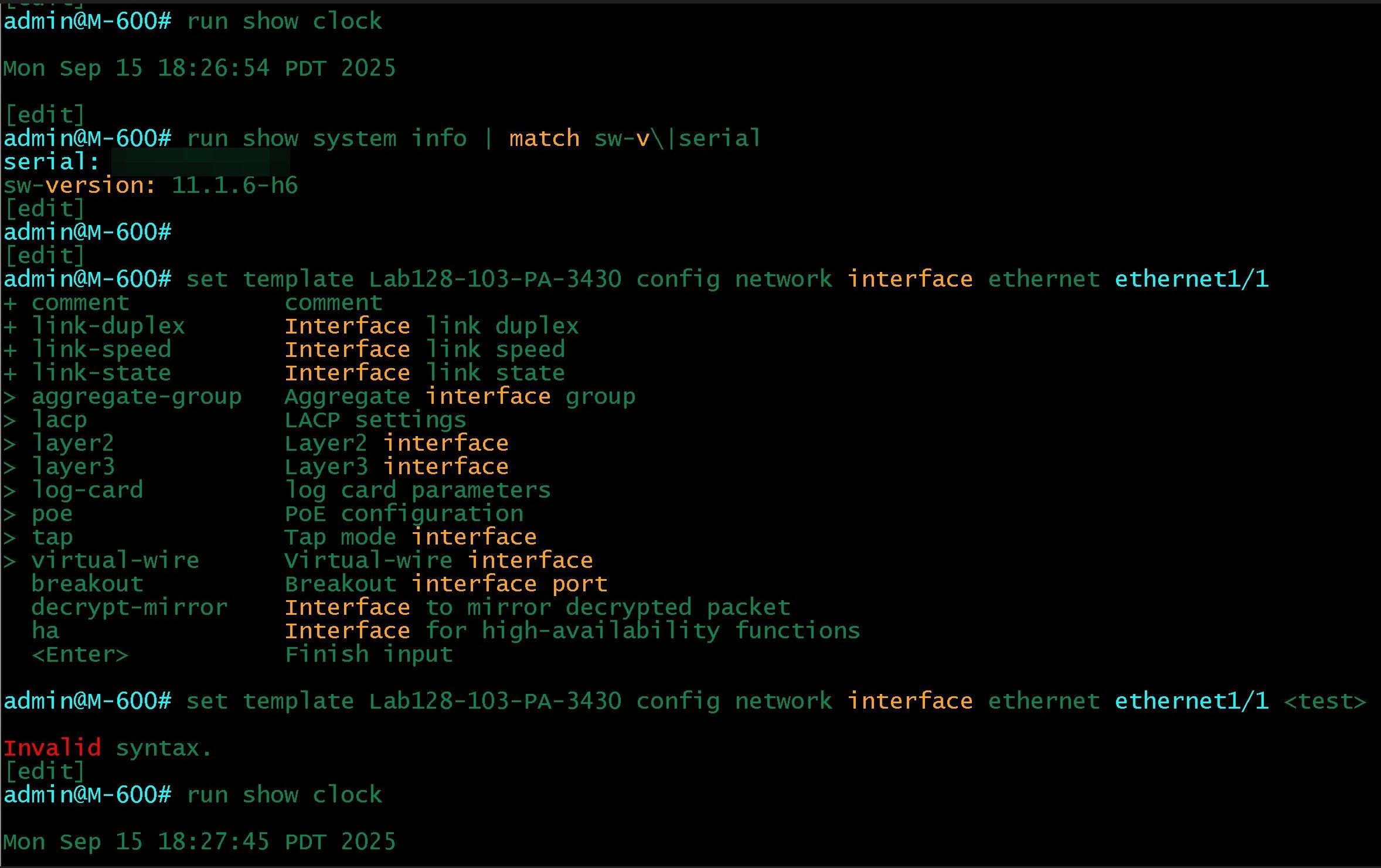Select the log-card completion option
The image size is (1381, 868).
click(x=87, y=491)
